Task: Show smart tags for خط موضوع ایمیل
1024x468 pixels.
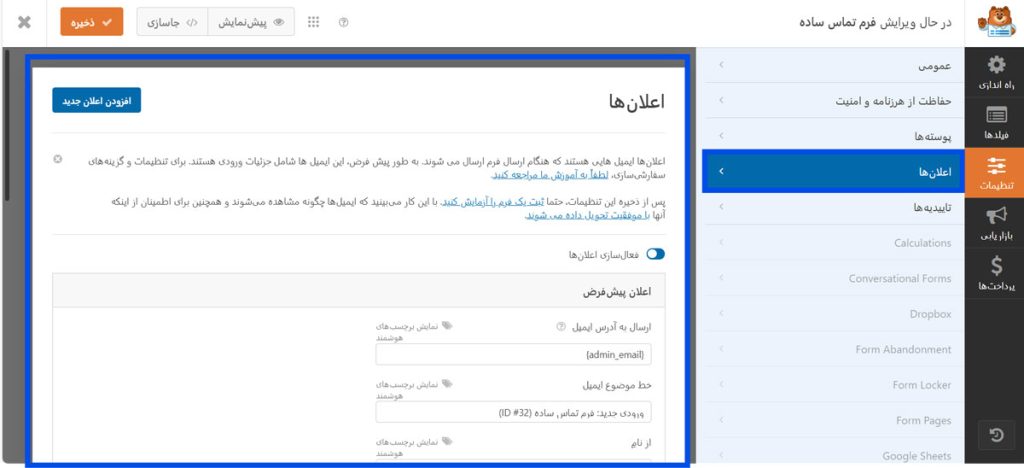Action: pos(413,390)
